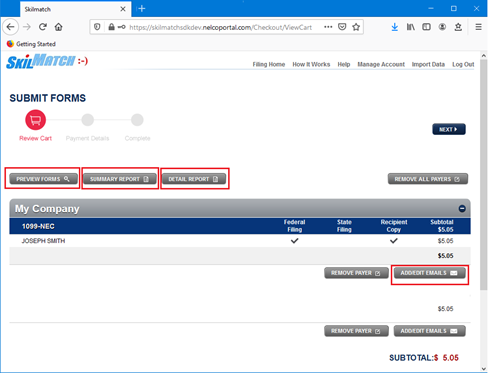Click the Federal Filing checkmark for Joseph Smith
Screen dimensions: 488x373
294,241
